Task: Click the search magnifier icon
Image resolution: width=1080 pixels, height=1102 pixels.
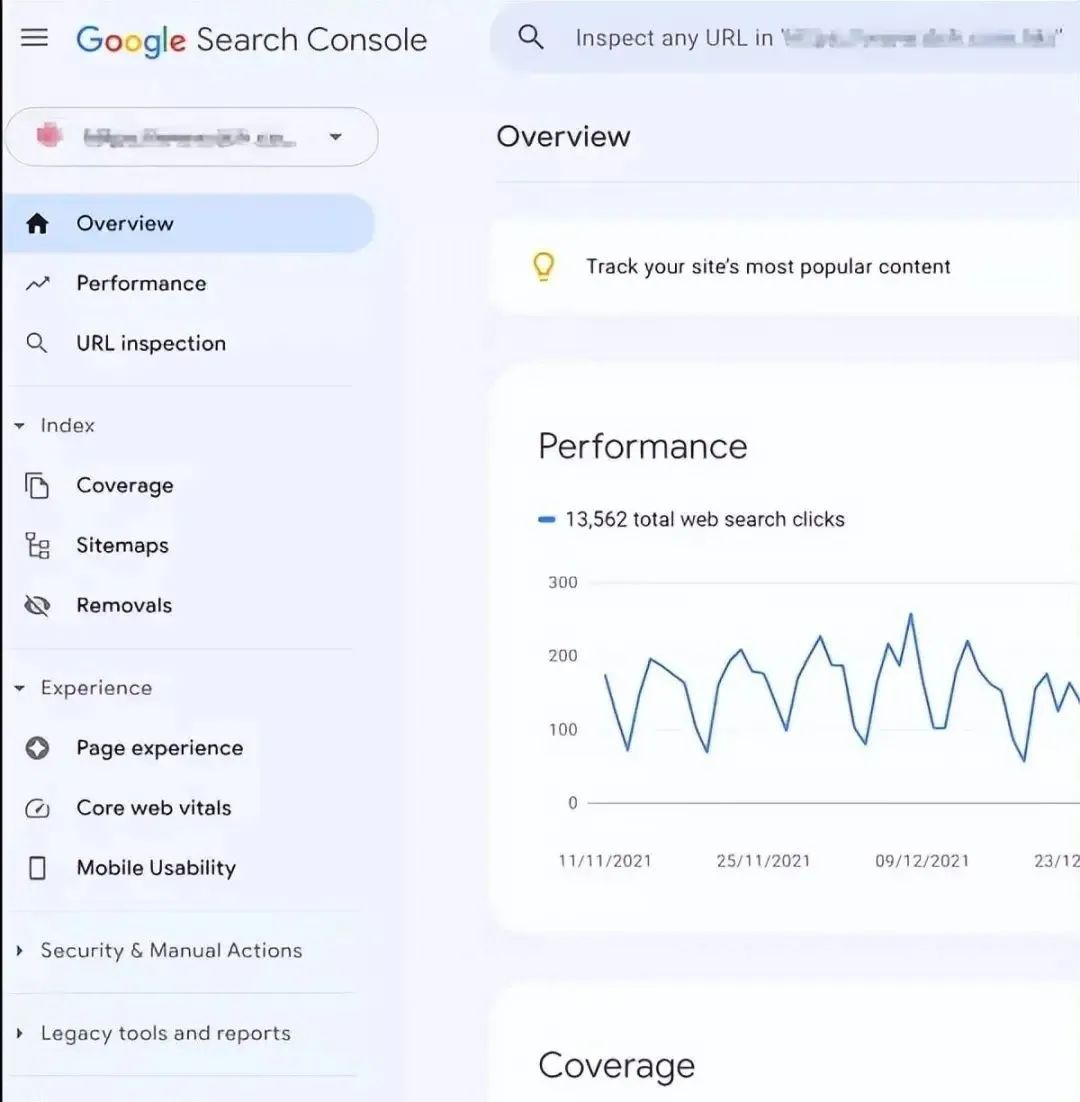Action: (531, 38)
